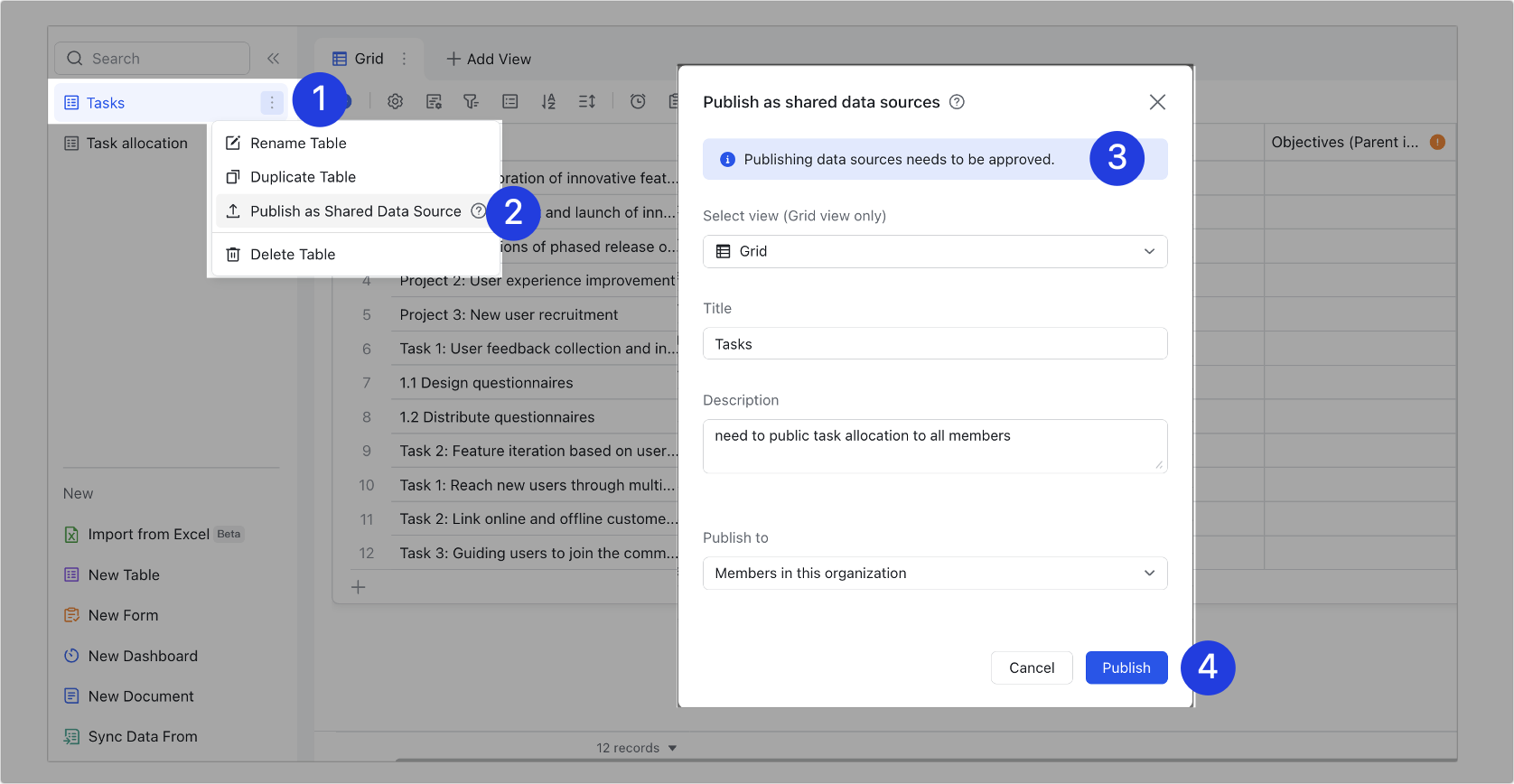The width and height of the screenshot is (1514, 784).
Task: Open the alarm clock reminder icon
Action: point(638,101)
